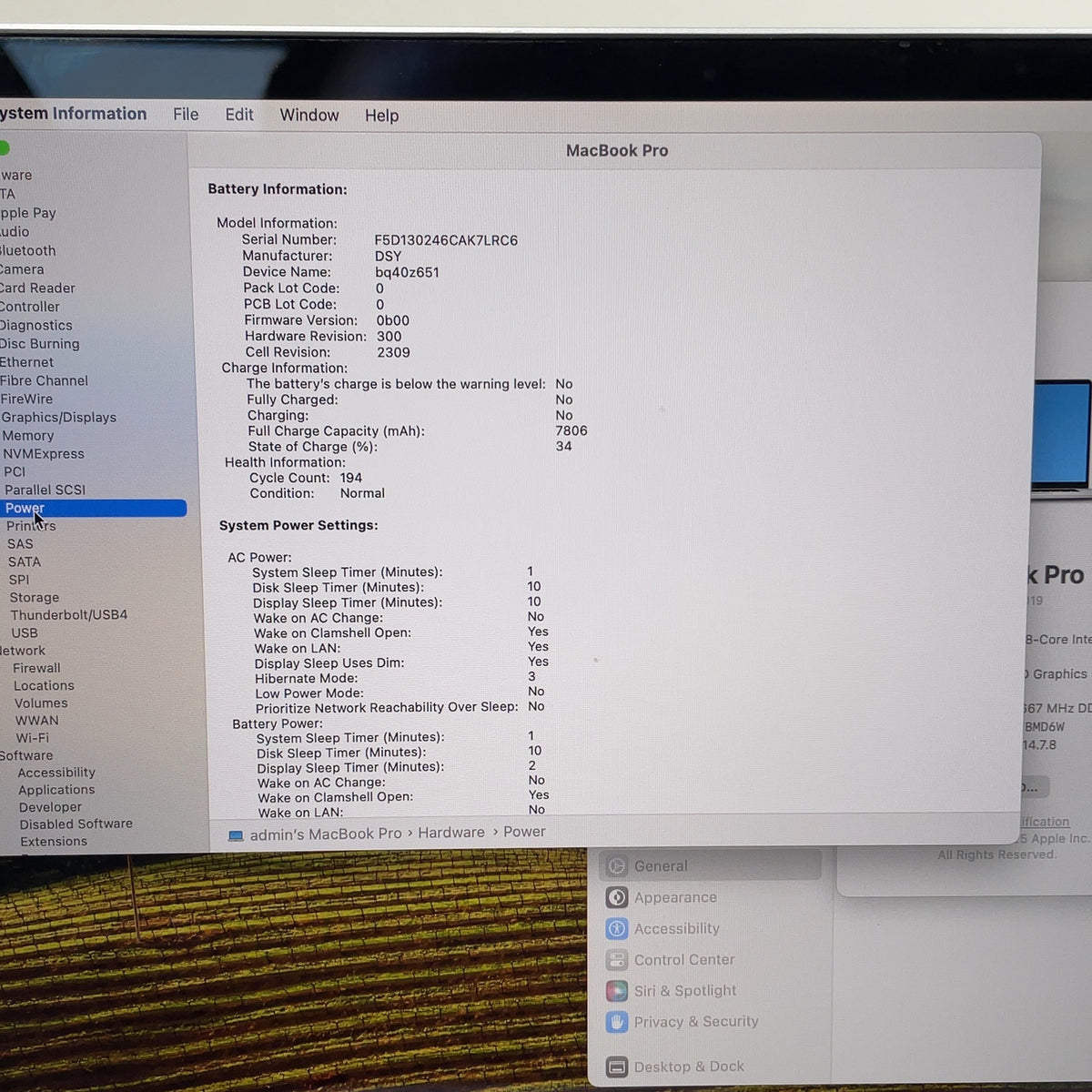Select Card Reader in the sidebar
This screenshot has width=1092, height=1092.
(37, 288)
